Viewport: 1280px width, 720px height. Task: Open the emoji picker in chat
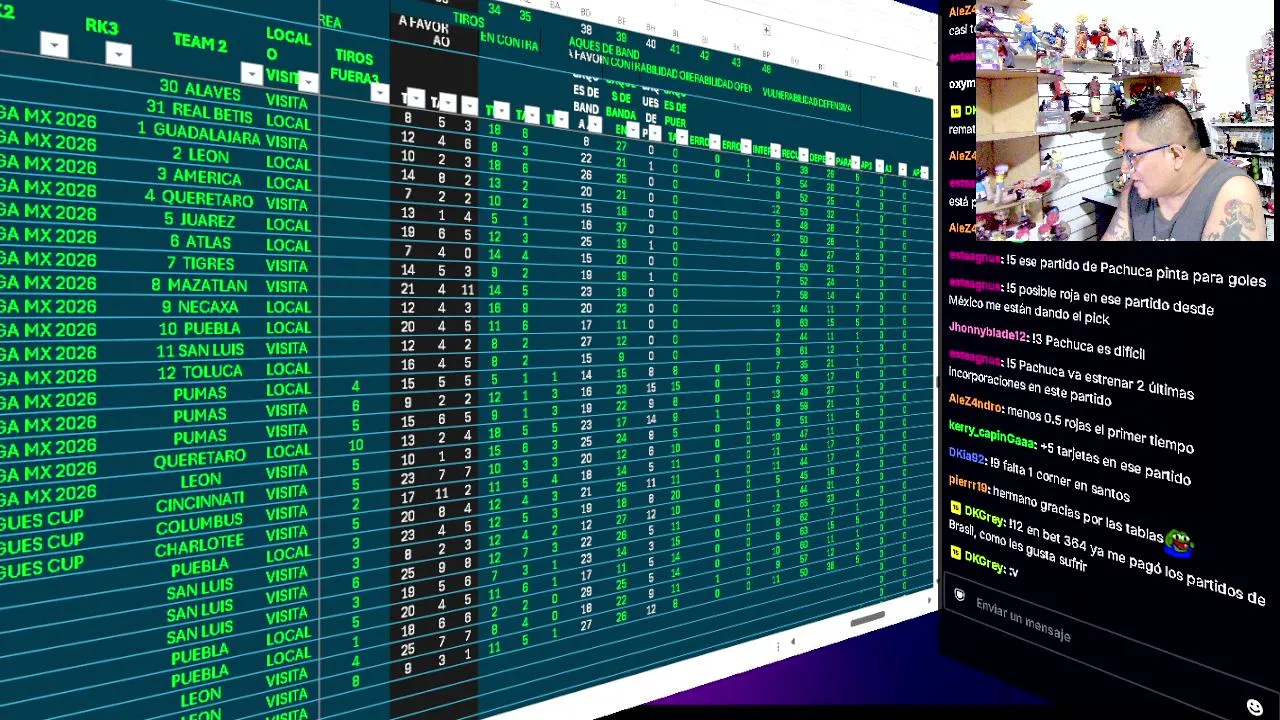tap(1255, 707)
